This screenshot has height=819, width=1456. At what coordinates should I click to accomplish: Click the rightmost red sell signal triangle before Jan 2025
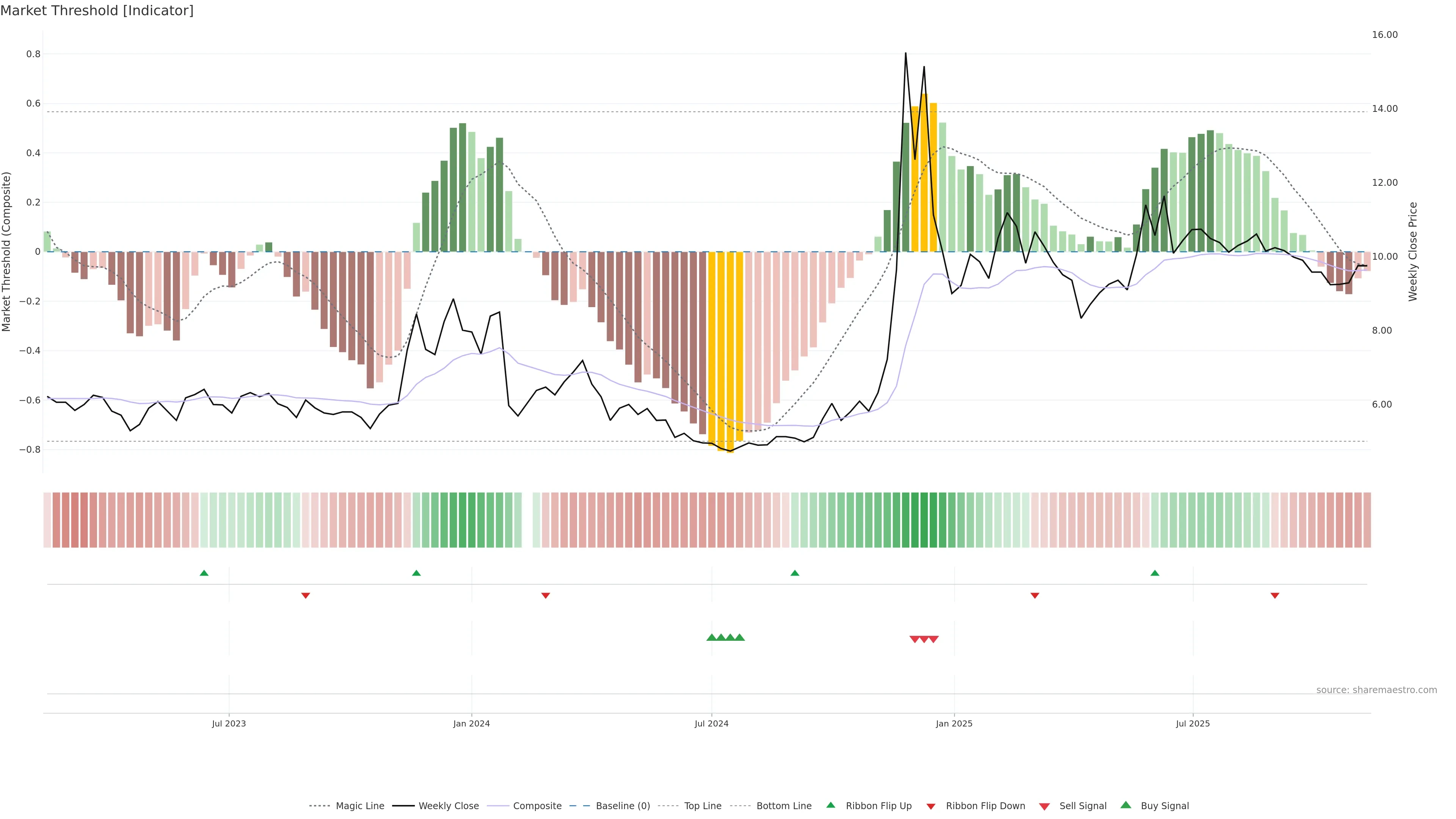pyautogui.click(x=934, y=639)
